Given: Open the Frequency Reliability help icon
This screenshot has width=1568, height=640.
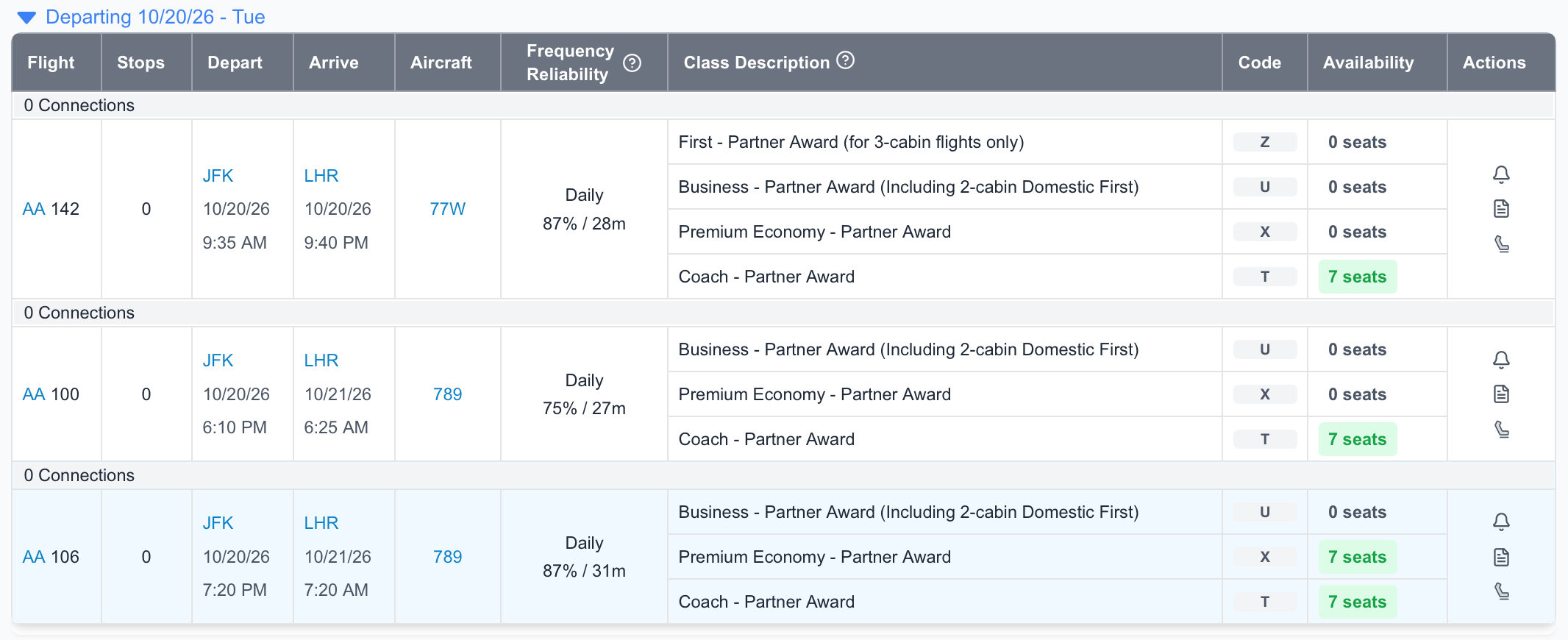Looking at the screenshot, I should tap(633, 63).
